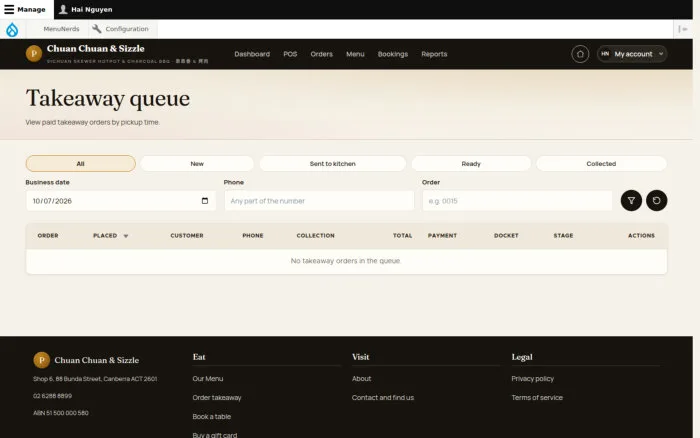
Task: Select the Sent to kitchen filter tab
Action: coord(333,164)
